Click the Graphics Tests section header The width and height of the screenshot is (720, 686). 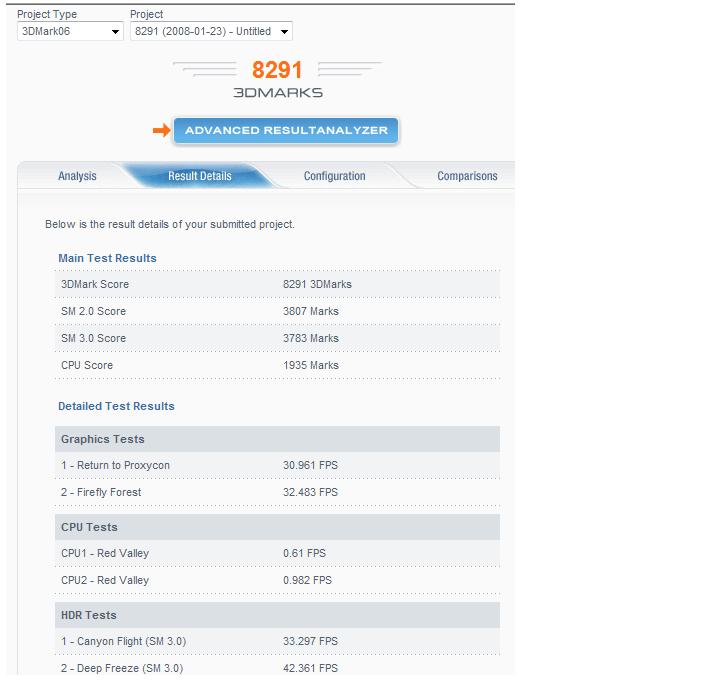click(277, 439)
